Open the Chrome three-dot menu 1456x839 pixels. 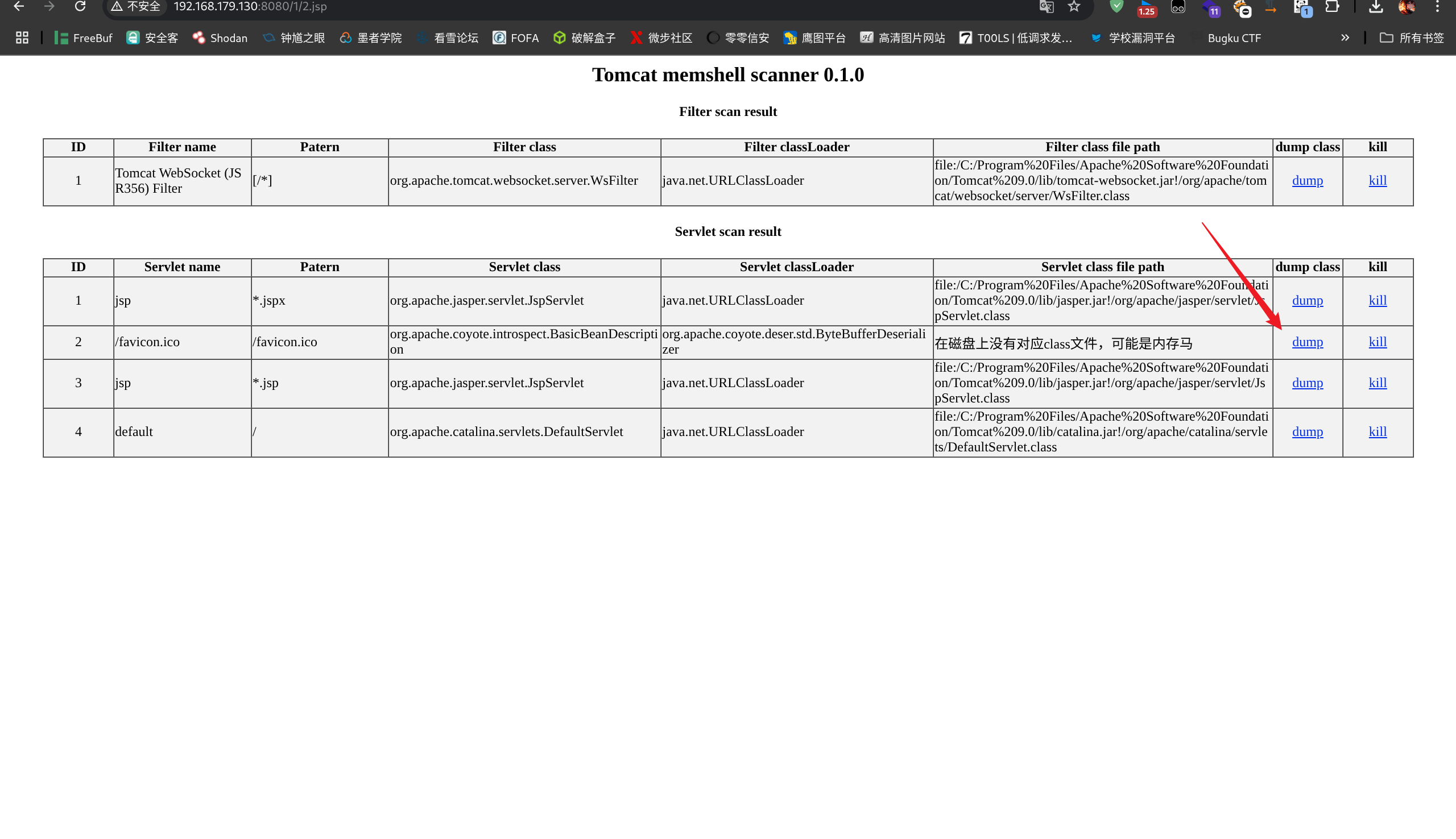[1437, 6]
